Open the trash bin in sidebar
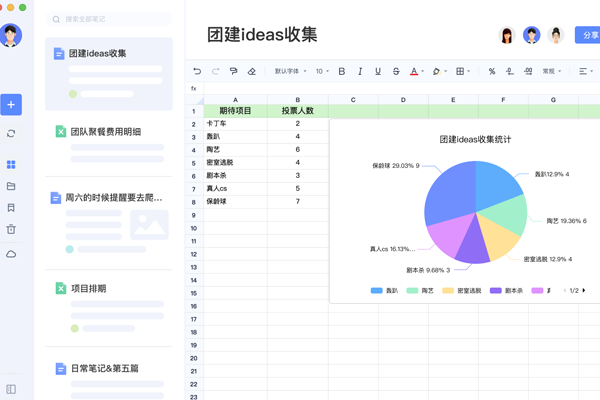 click(x=11, y=230)
